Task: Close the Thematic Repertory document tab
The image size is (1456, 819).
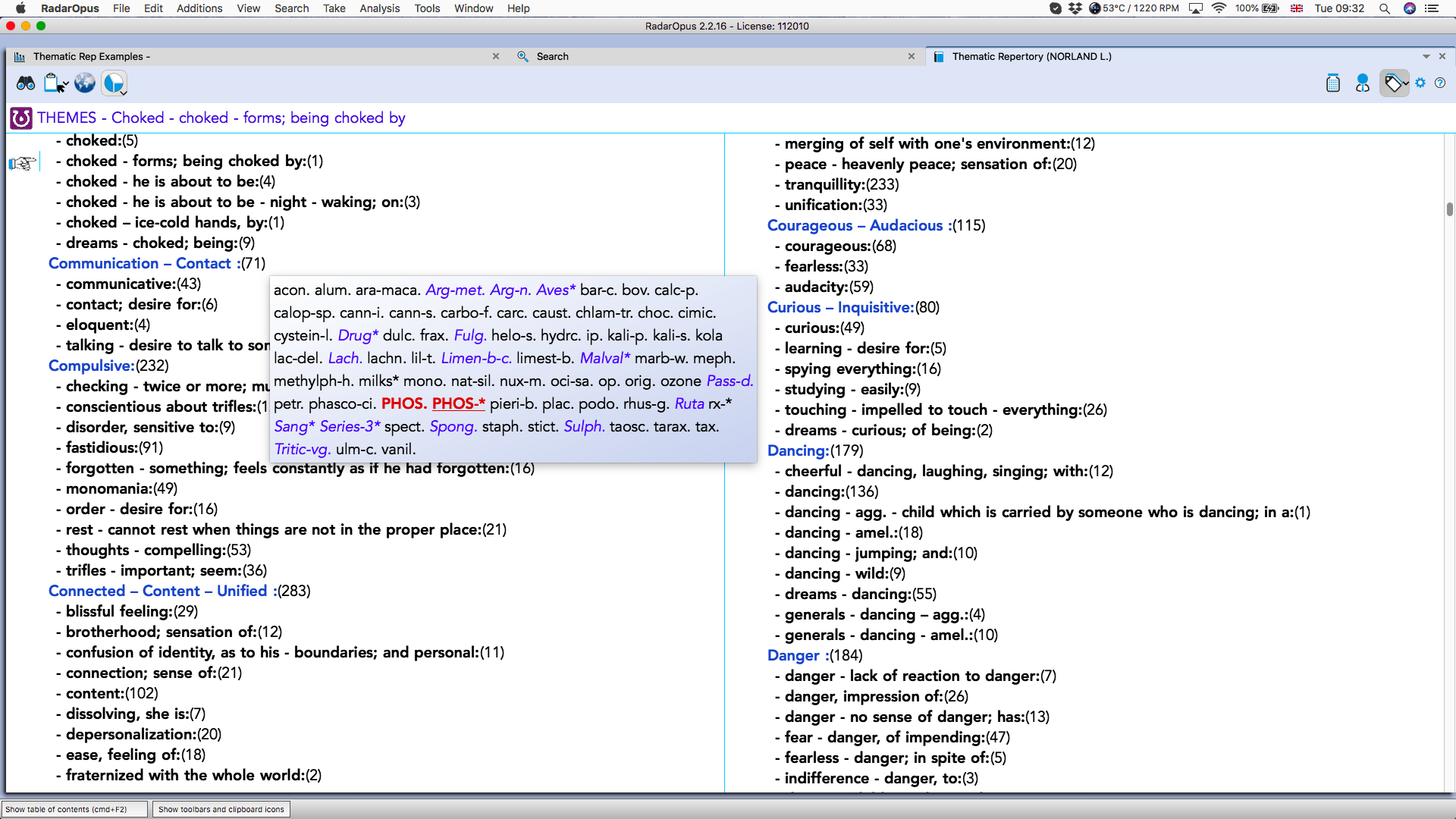Action: pyautogui.click(x=1442, y=57)
